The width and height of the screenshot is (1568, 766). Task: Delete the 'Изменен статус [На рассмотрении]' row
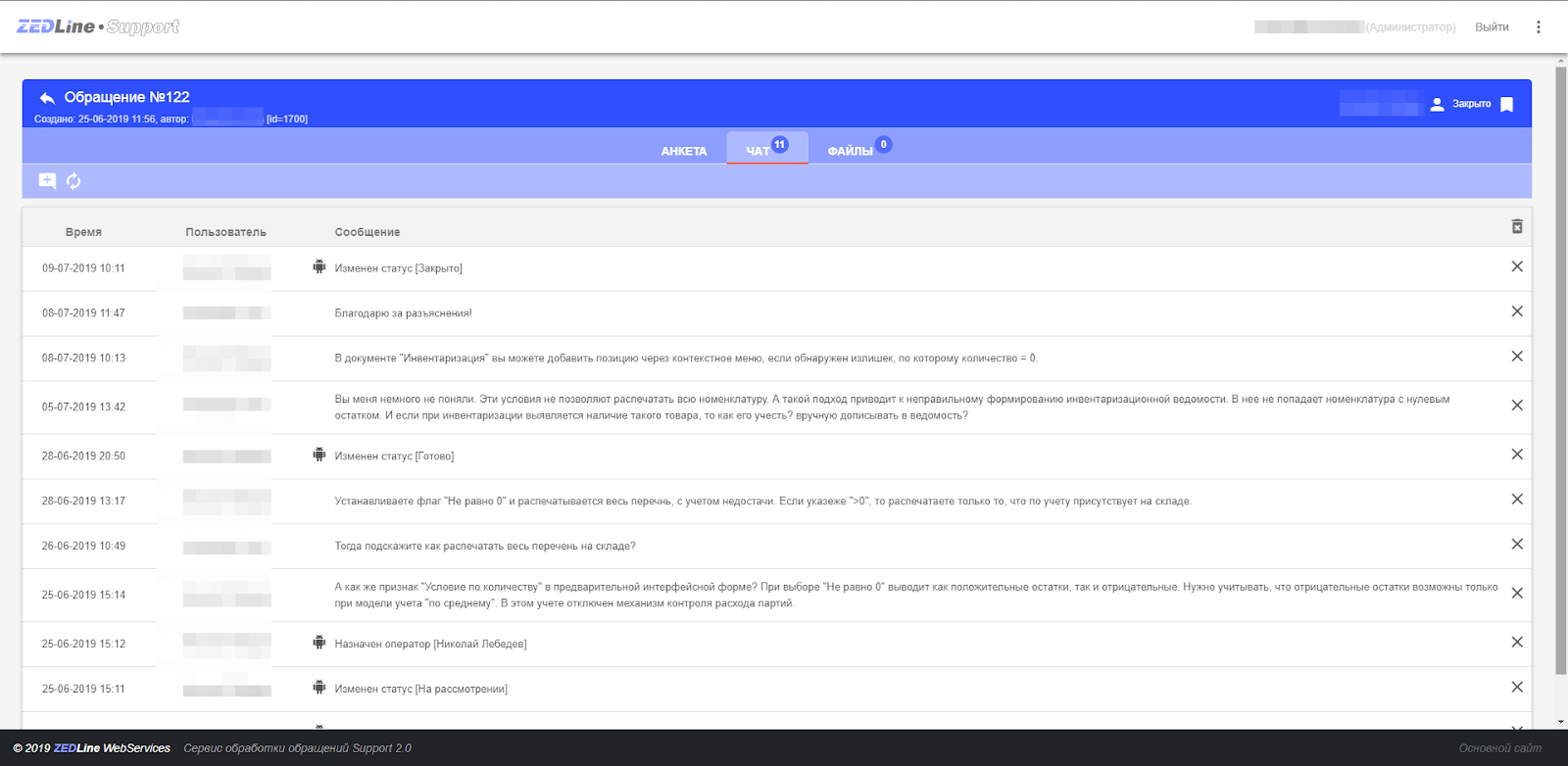pos(1517,688)
